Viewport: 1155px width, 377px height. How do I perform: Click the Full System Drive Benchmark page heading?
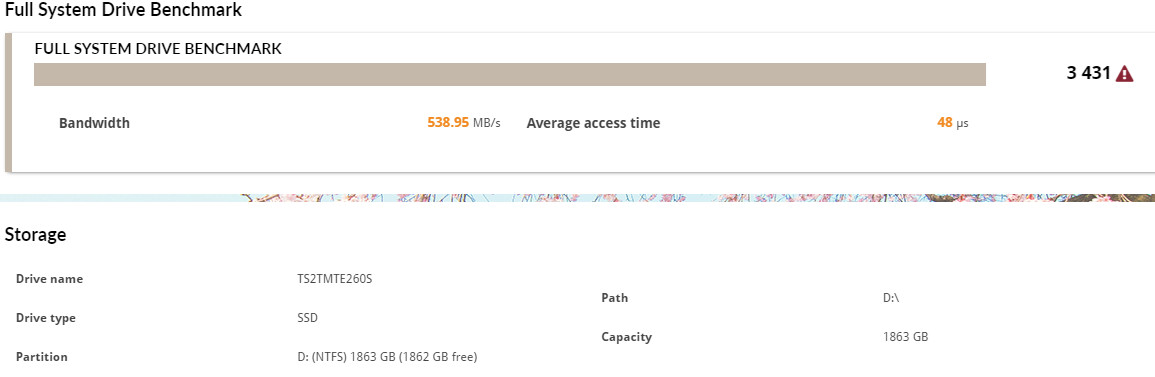point(123,10)
